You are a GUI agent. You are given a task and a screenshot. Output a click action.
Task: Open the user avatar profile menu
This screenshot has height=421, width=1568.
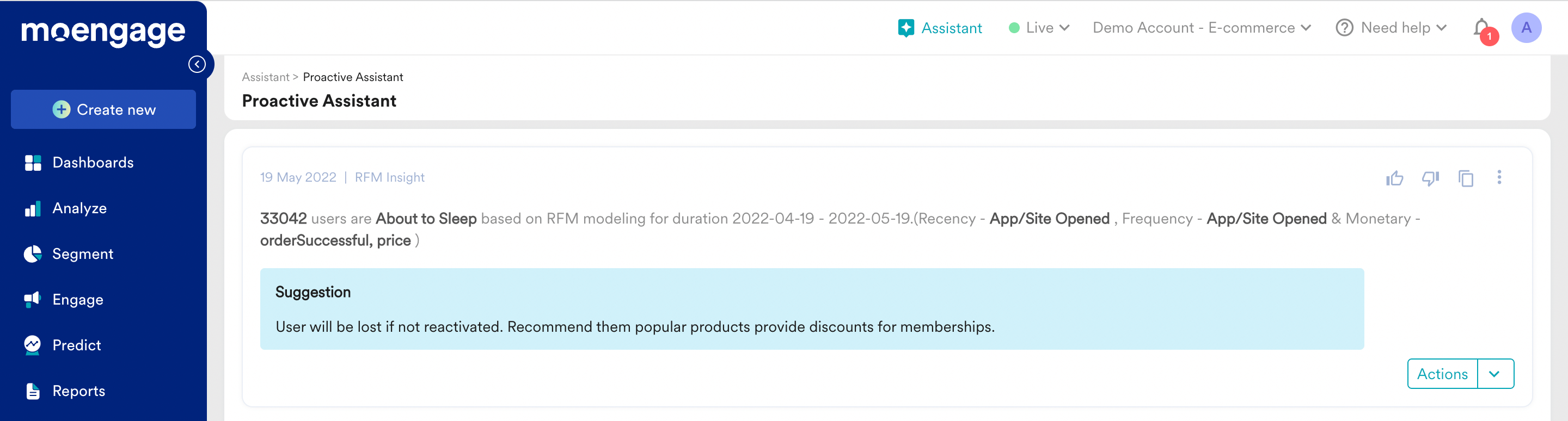click(1526, 28)
